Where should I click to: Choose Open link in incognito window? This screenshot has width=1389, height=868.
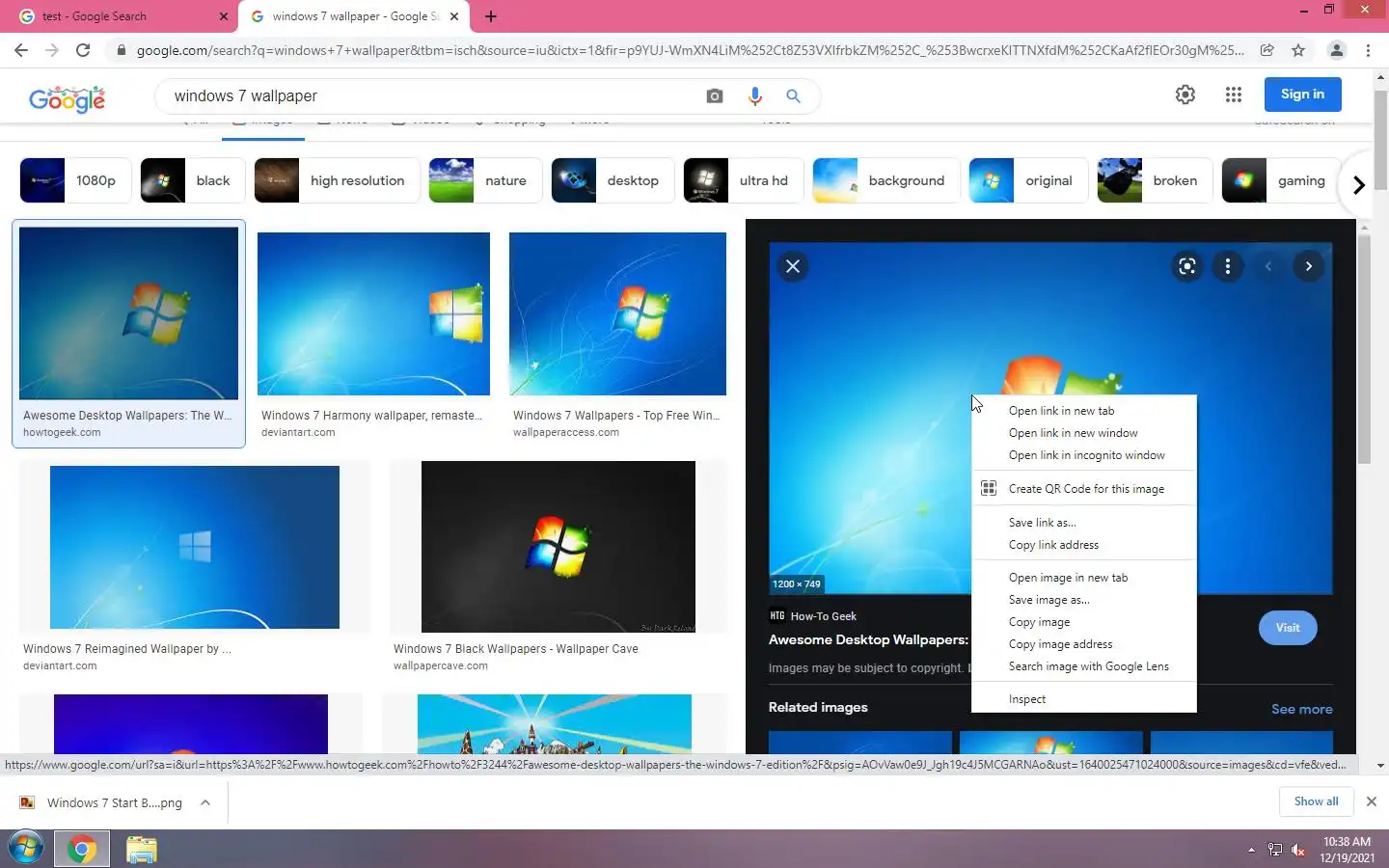(x=1084, y=455)
